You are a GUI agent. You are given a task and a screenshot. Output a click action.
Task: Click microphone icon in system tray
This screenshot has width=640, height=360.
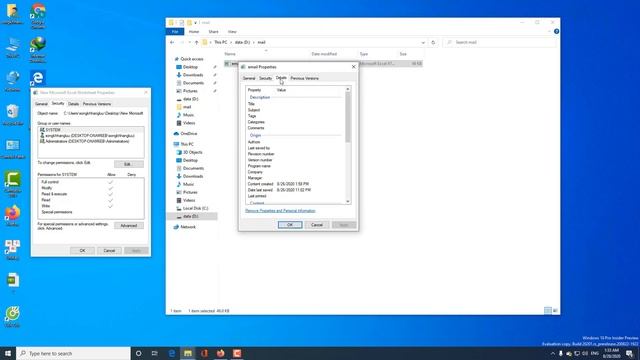(x=560, y=353)
